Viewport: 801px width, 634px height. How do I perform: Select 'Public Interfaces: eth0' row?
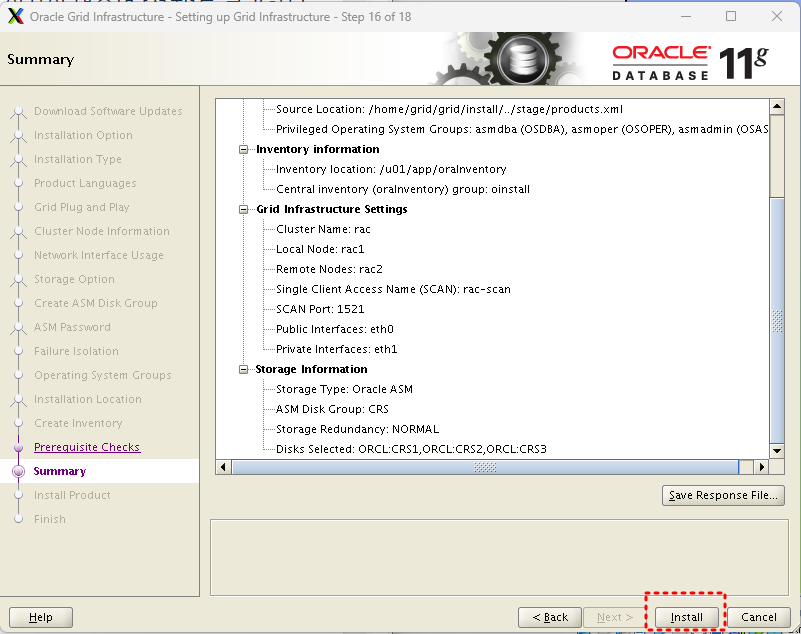tap(335, 329)
